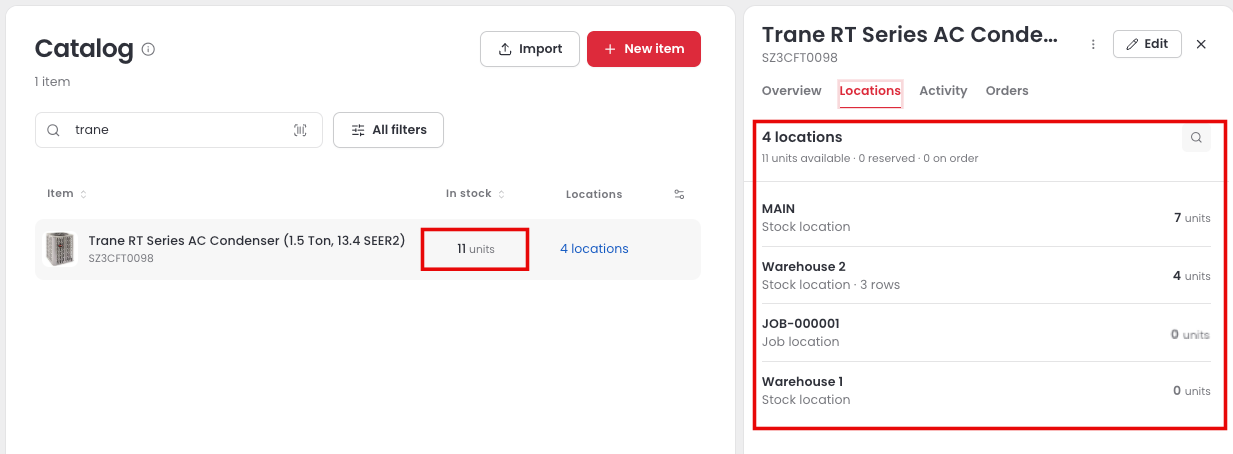Image resolution: width=1233 pixels, height=454 pixels.
Task: Select Trane RT Series AC Condenser row name
Action: pos(247,241)
